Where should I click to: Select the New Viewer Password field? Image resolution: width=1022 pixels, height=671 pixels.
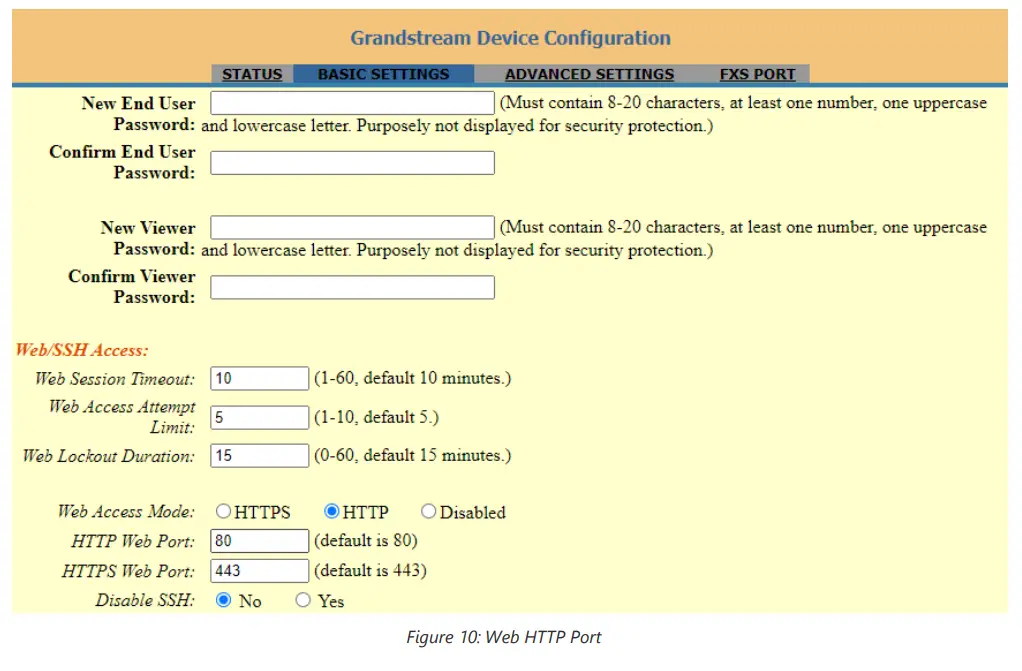coord(352,228)
